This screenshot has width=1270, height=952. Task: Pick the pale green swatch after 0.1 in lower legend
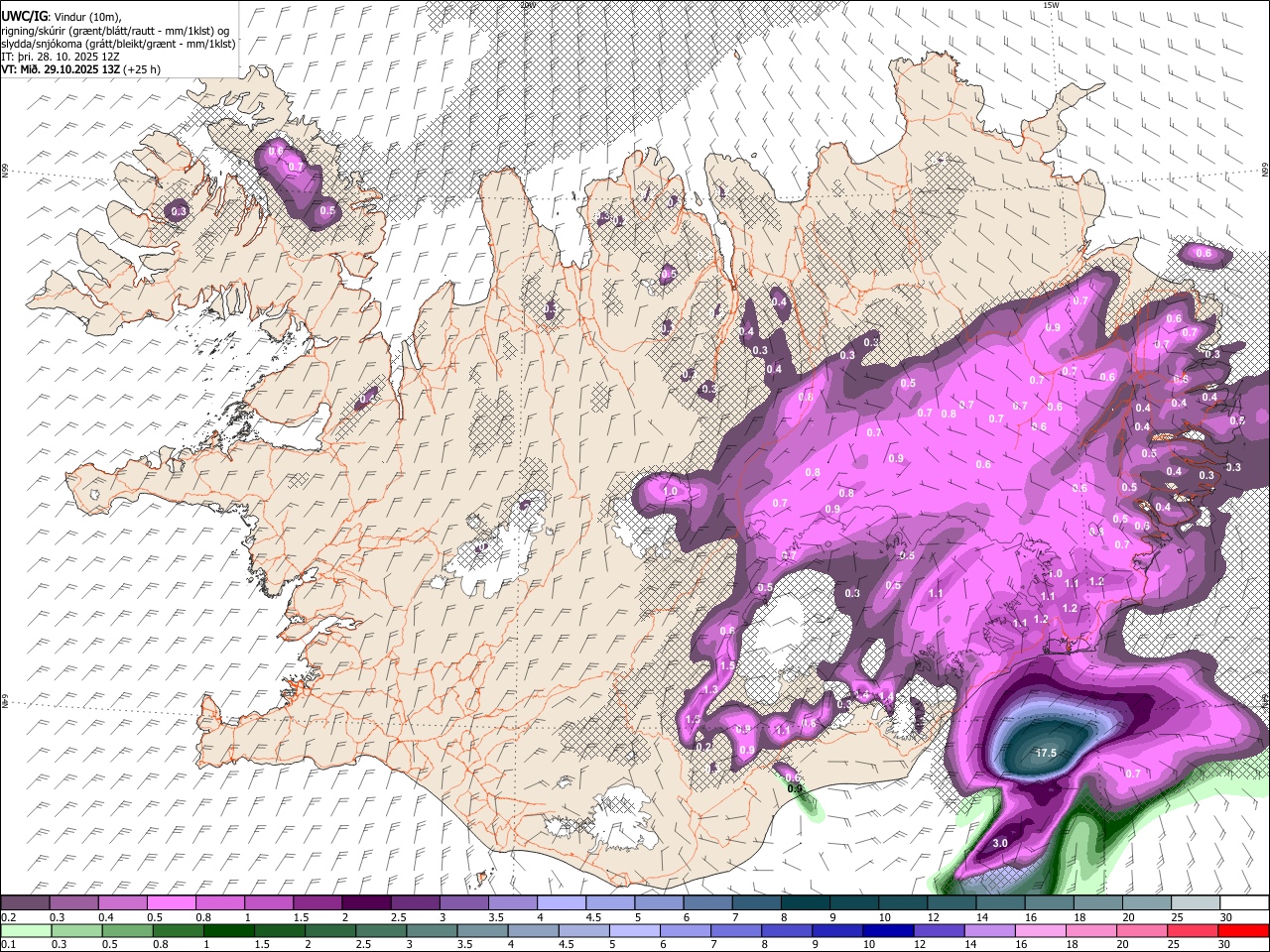[27, 931]
